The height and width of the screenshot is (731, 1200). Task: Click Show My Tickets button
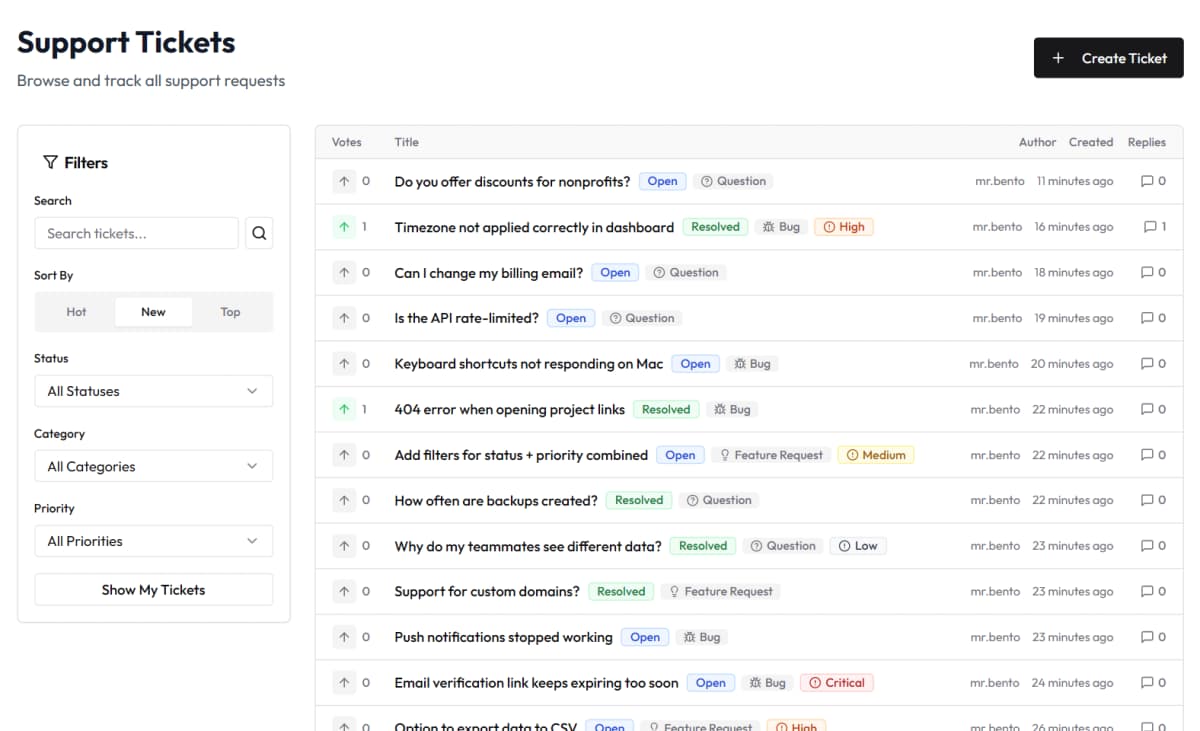tap(153, 590)
